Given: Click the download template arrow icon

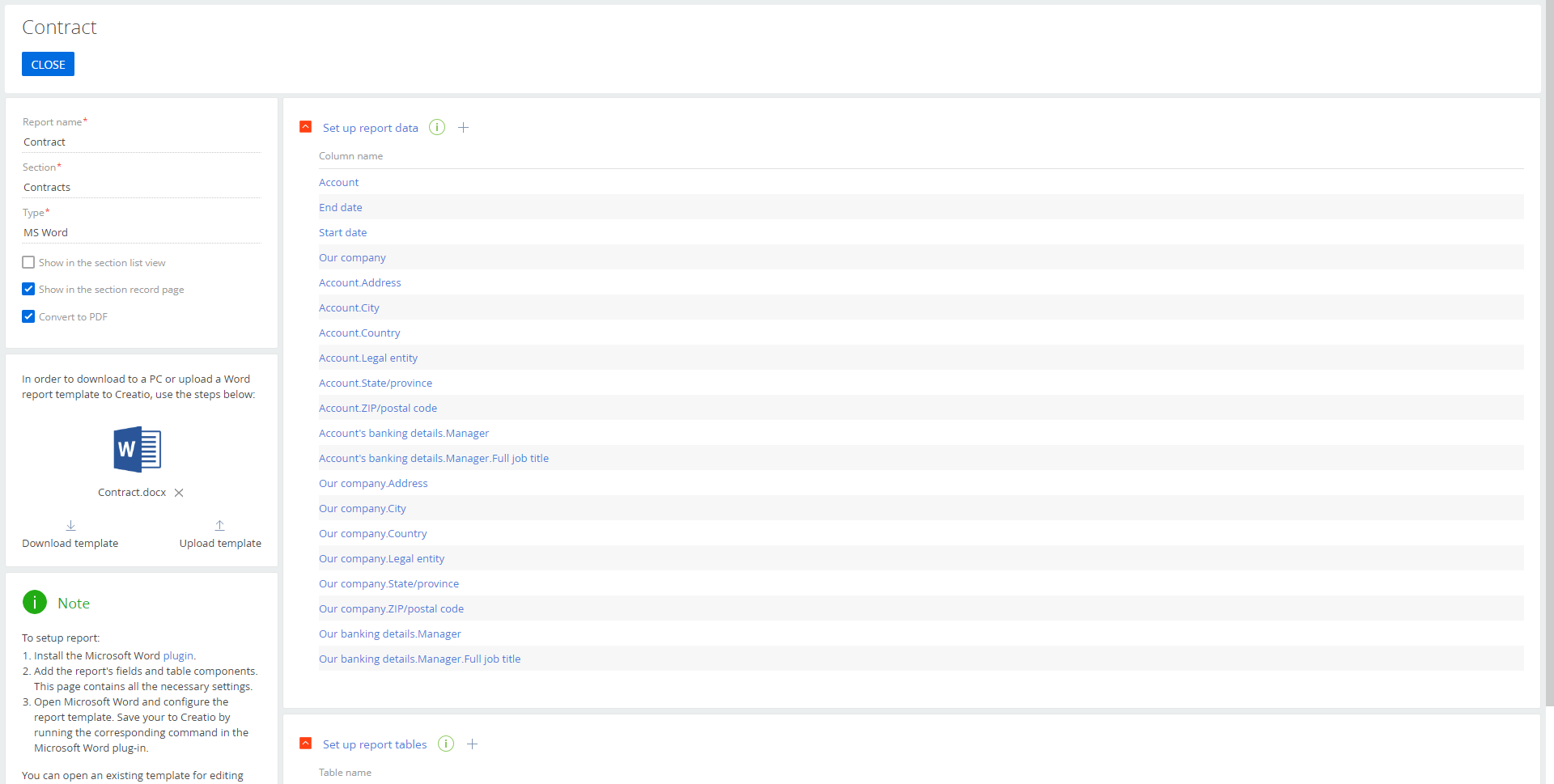Looking at the screenshot, I should (x=70, y=525).
